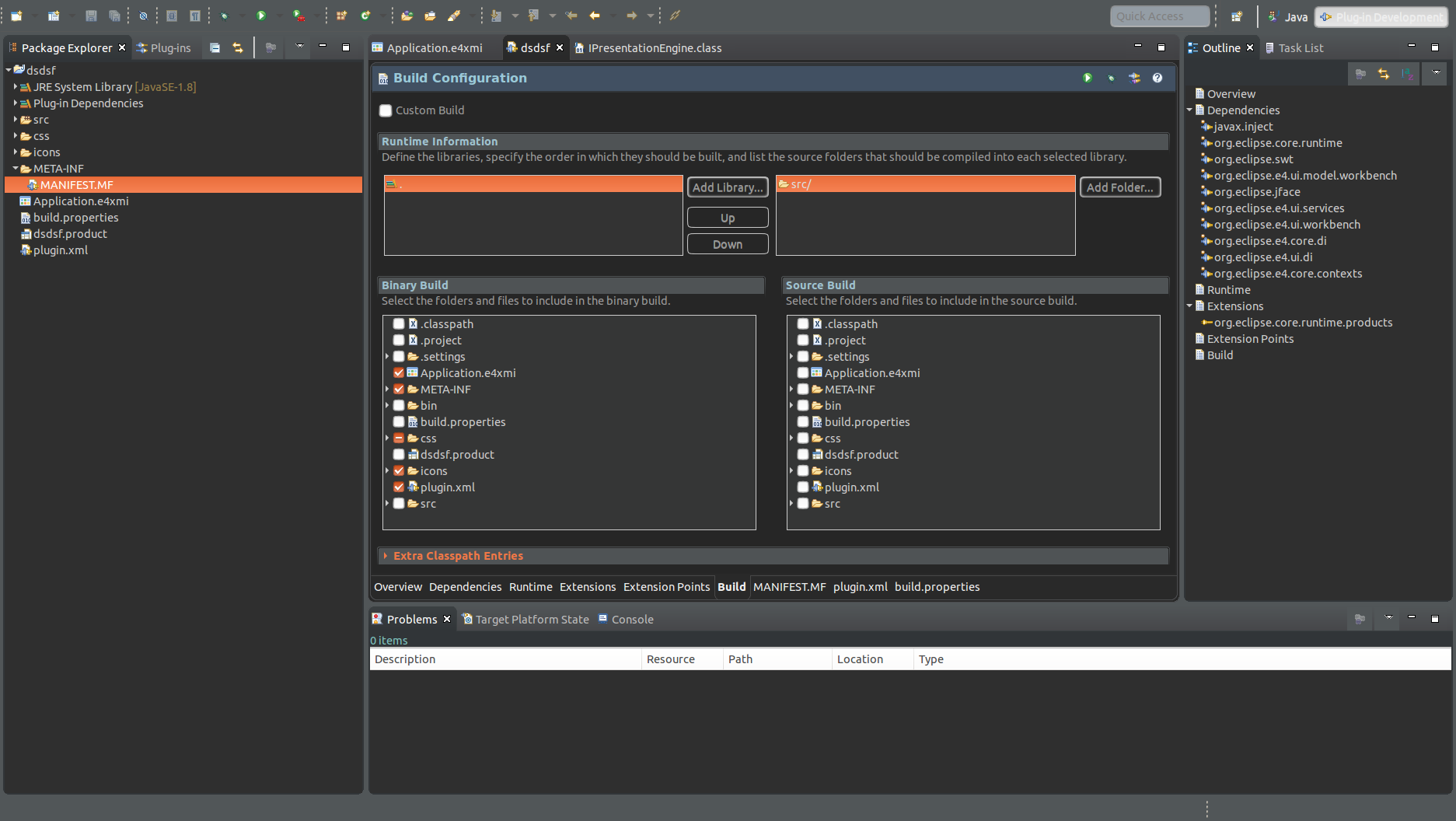
Task: Open the Target Platform State tab
Action: pos(532,619)
